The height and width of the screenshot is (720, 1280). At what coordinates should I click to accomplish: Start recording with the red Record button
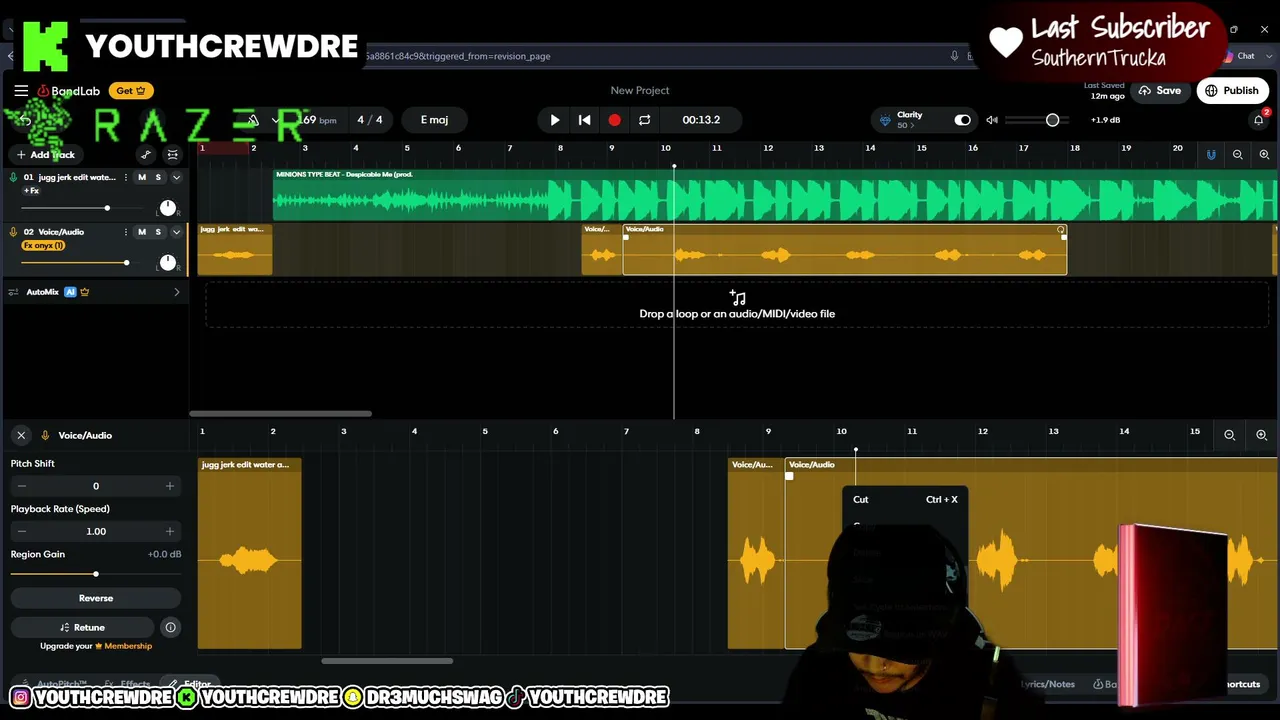[614, 120]
